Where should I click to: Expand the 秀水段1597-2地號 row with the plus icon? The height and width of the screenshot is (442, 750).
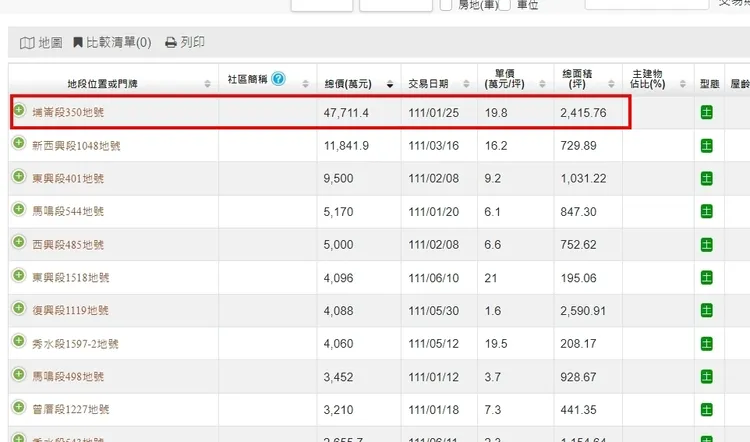coord(19,341)
